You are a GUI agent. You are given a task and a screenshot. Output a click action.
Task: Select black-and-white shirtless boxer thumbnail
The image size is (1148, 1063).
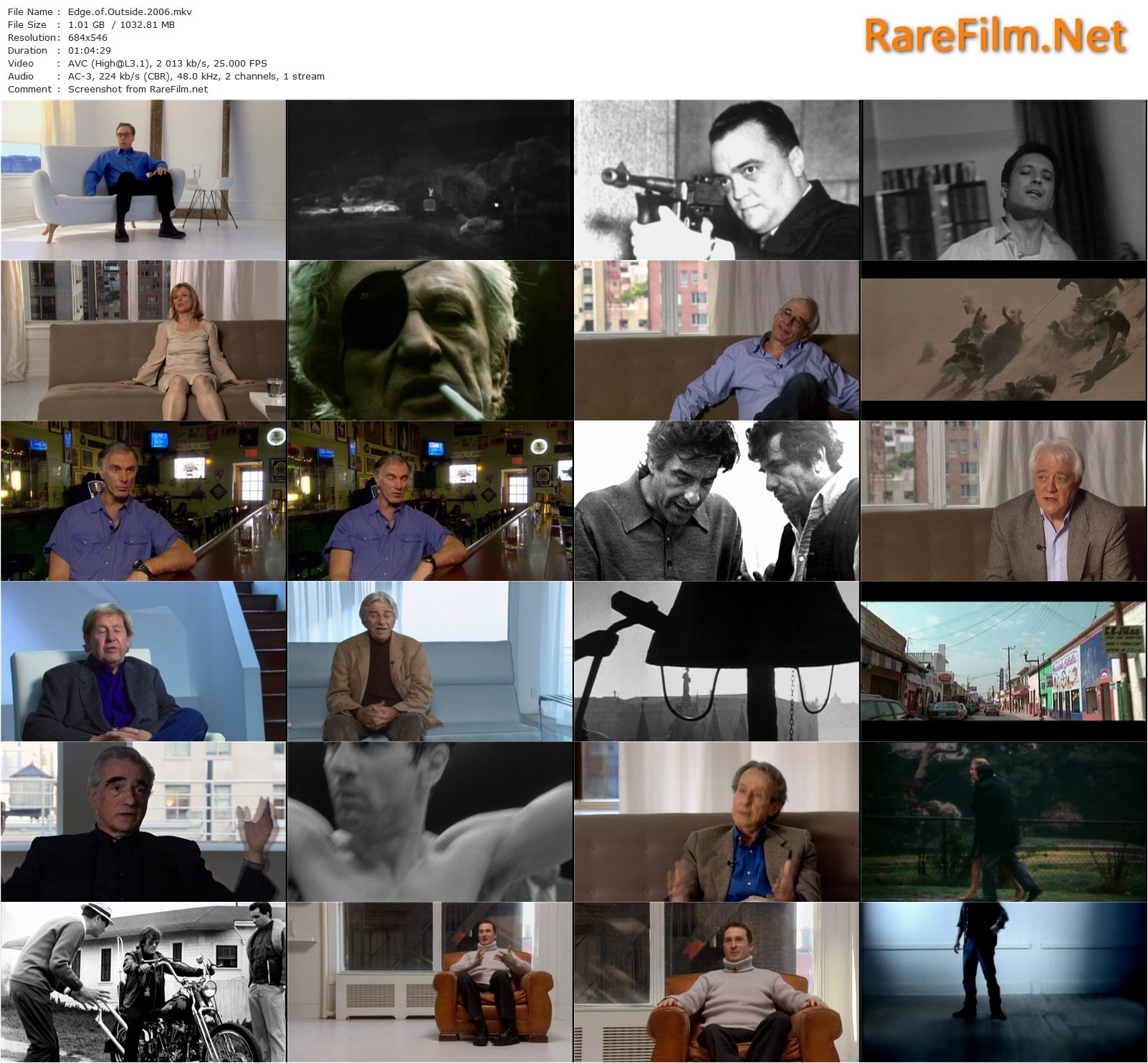430,822
